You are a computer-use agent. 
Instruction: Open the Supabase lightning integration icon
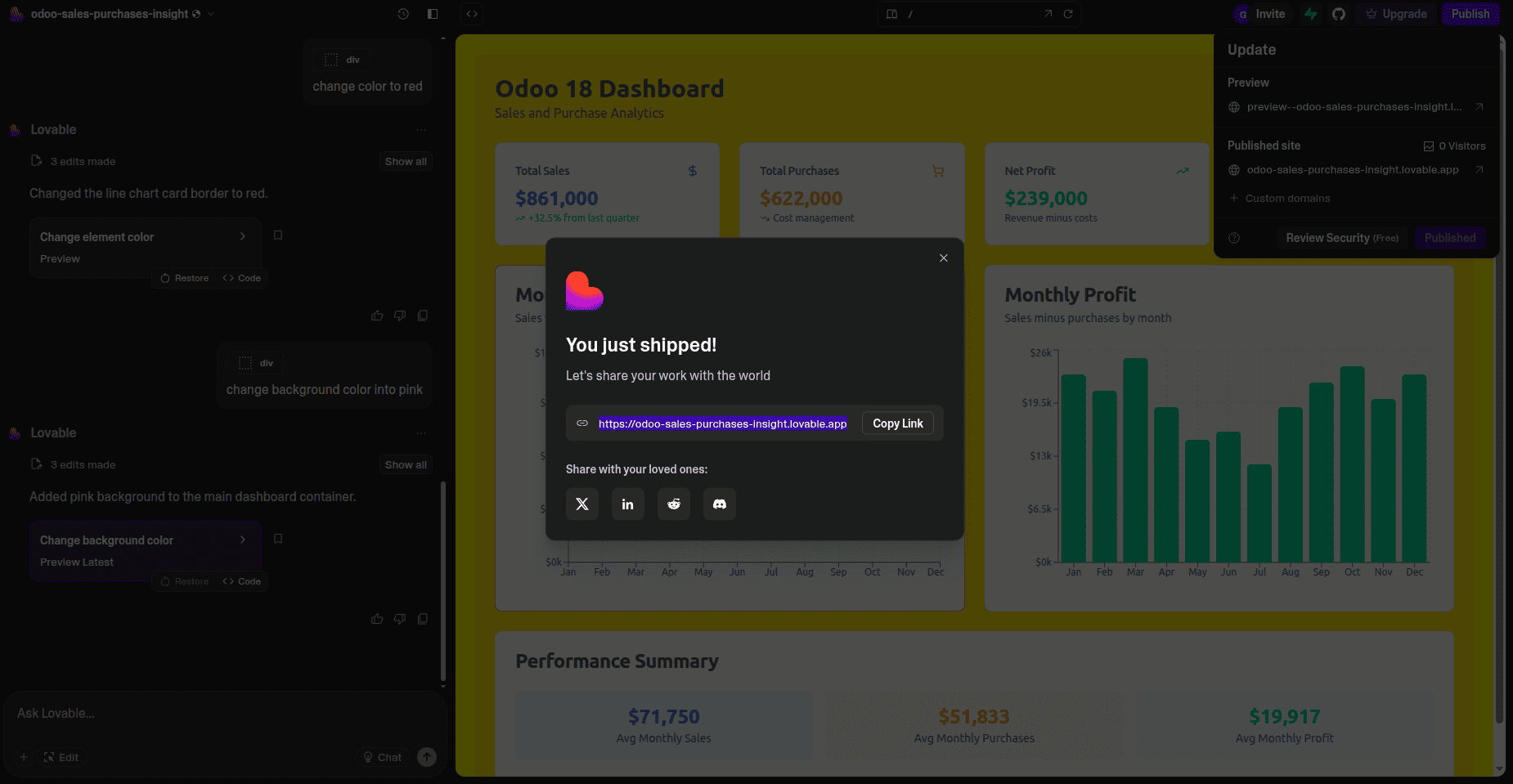[x=1311, y=14]
